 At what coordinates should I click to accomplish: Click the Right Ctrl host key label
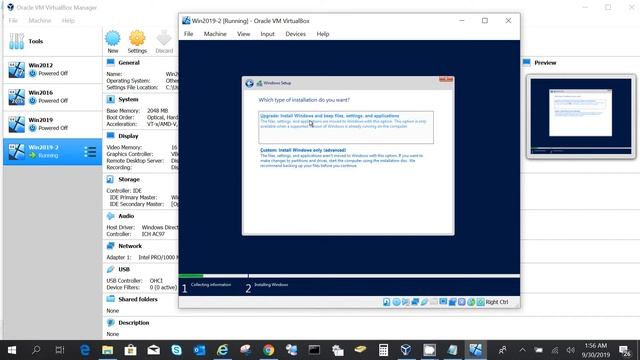click(497, 302)
